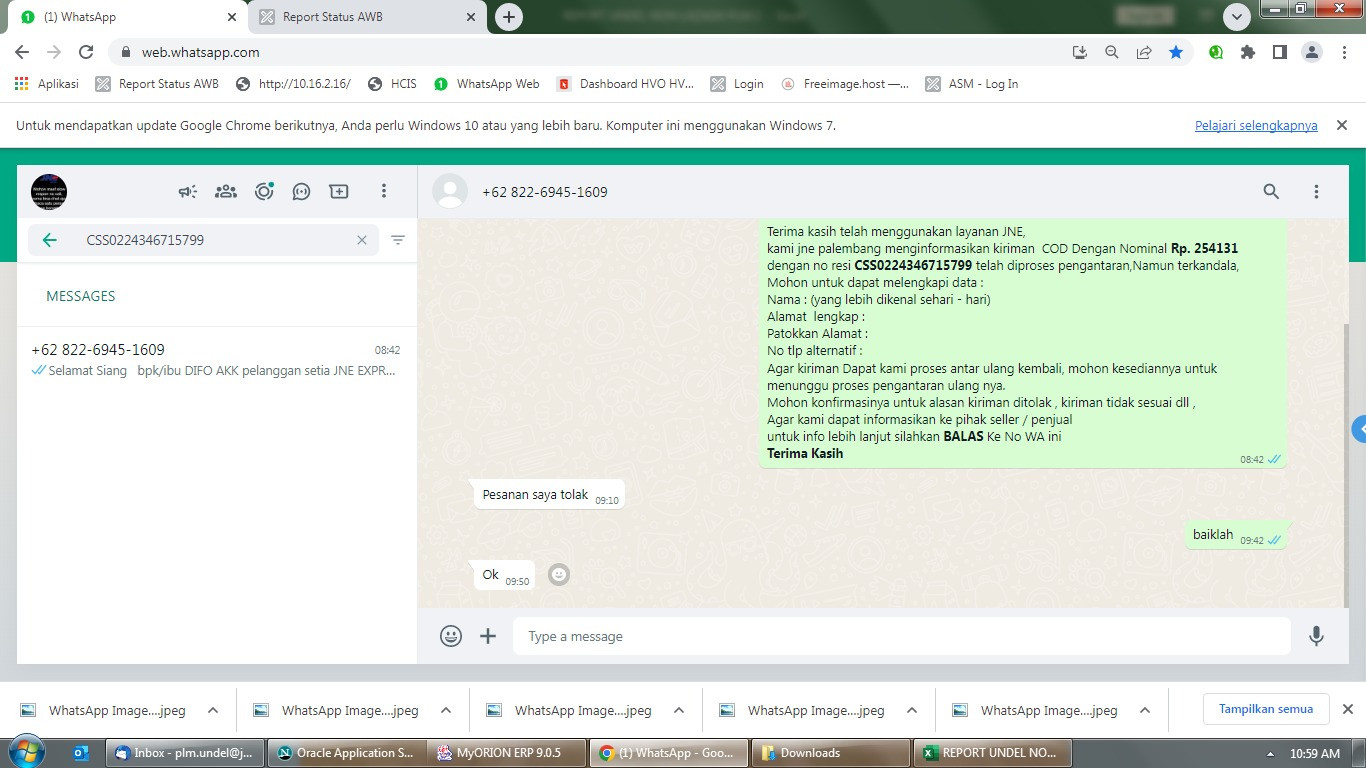1366x768 pixels.
Task: Open MyORION ERP 9.0.5 taskbar item
Action: pyautogui.click(x=508, y=753)
